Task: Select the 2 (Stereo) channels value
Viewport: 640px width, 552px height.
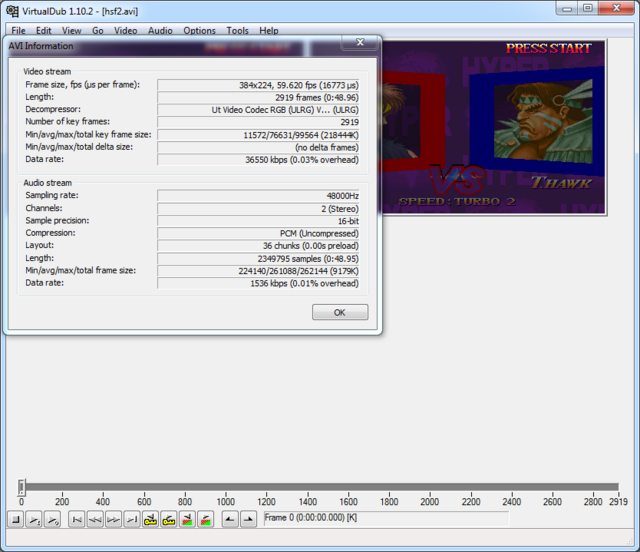Action: [258, 209]
